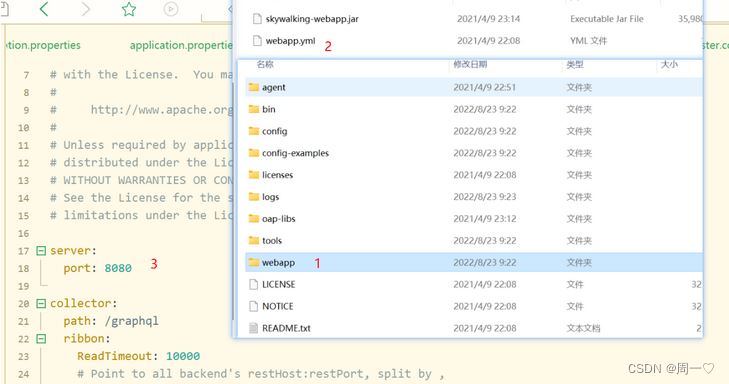
Task: Switch to the application.properties editor tab
Action: (181, 45)
